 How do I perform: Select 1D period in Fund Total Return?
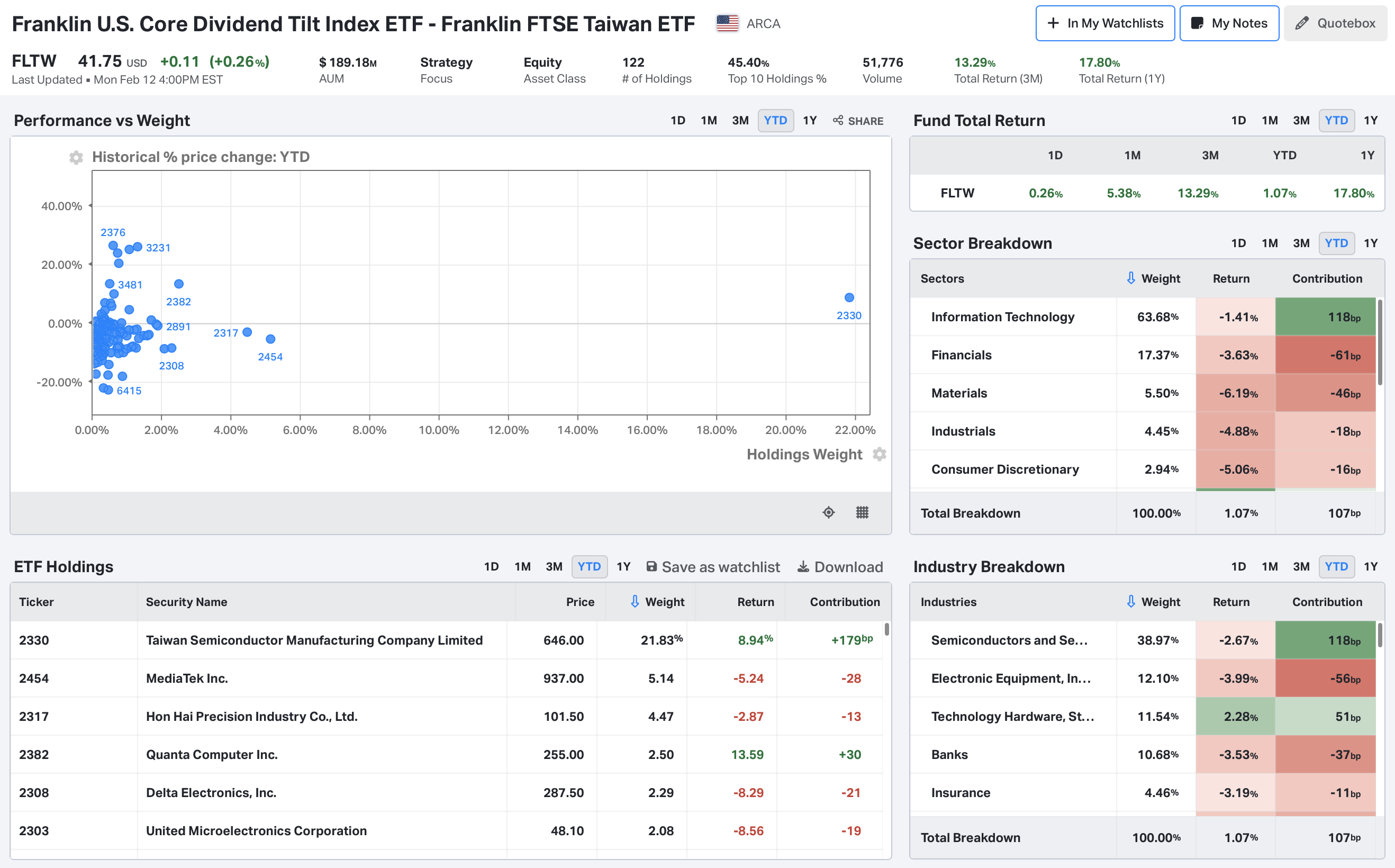(x=1238, y=121)
